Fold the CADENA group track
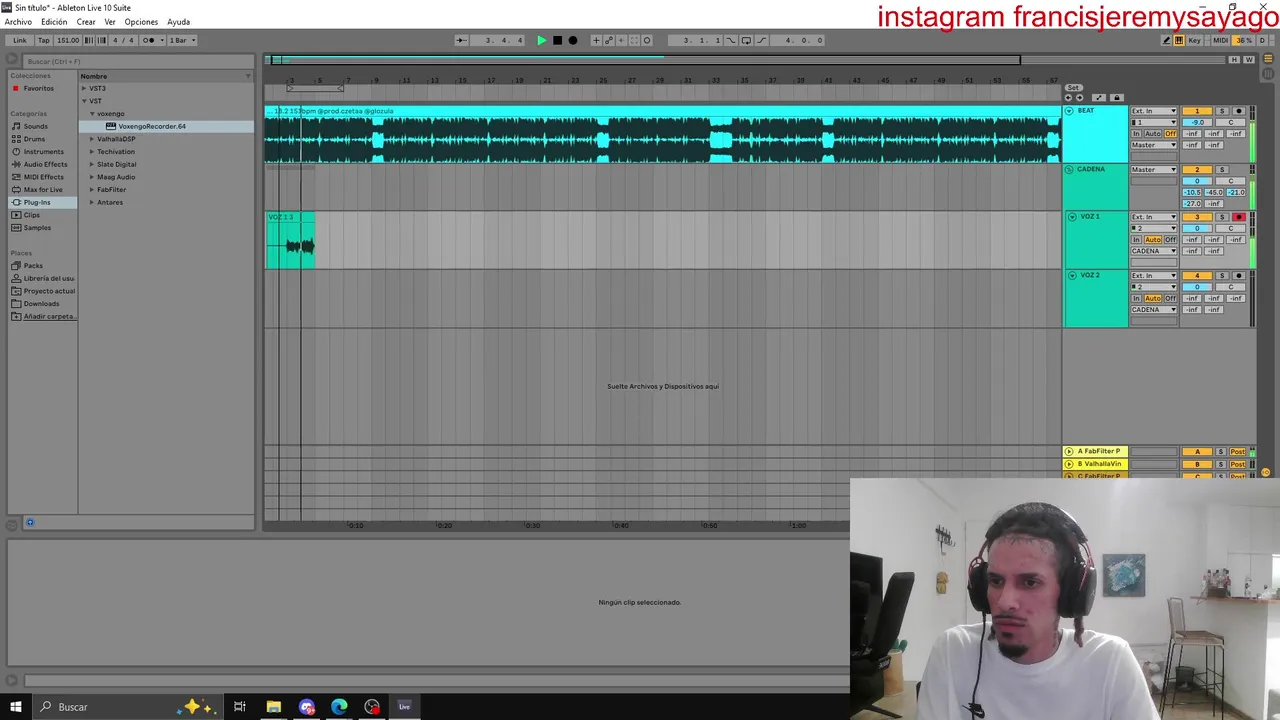 pyautogui.click(x=1069, y=170)
